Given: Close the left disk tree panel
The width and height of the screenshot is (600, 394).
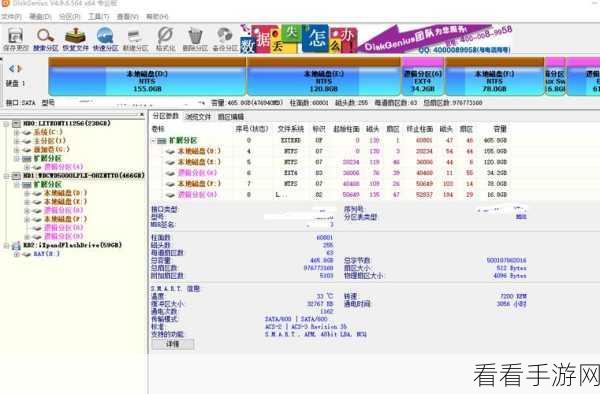Looking at the screenshot, I should click(x=142, y=115).
